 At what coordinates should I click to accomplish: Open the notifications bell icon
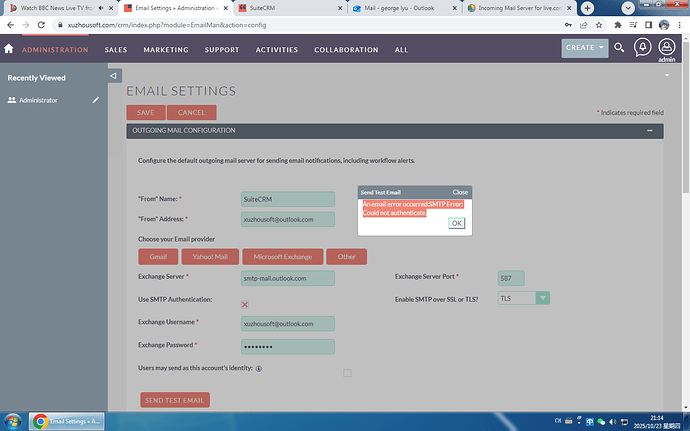click(641, 47)
